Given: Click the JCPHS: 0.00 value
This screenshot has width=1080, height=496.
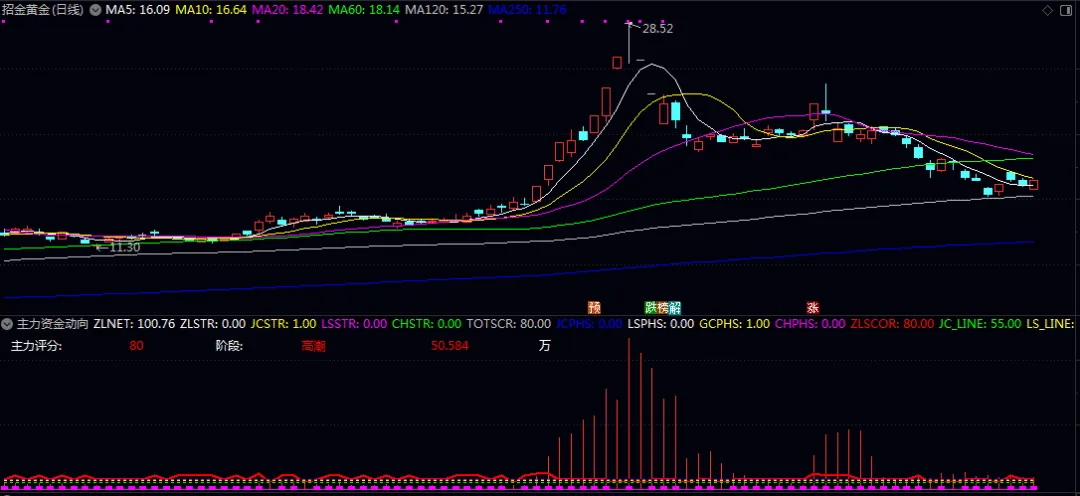Looking at the screenshot, I should [x=589, y=323].
